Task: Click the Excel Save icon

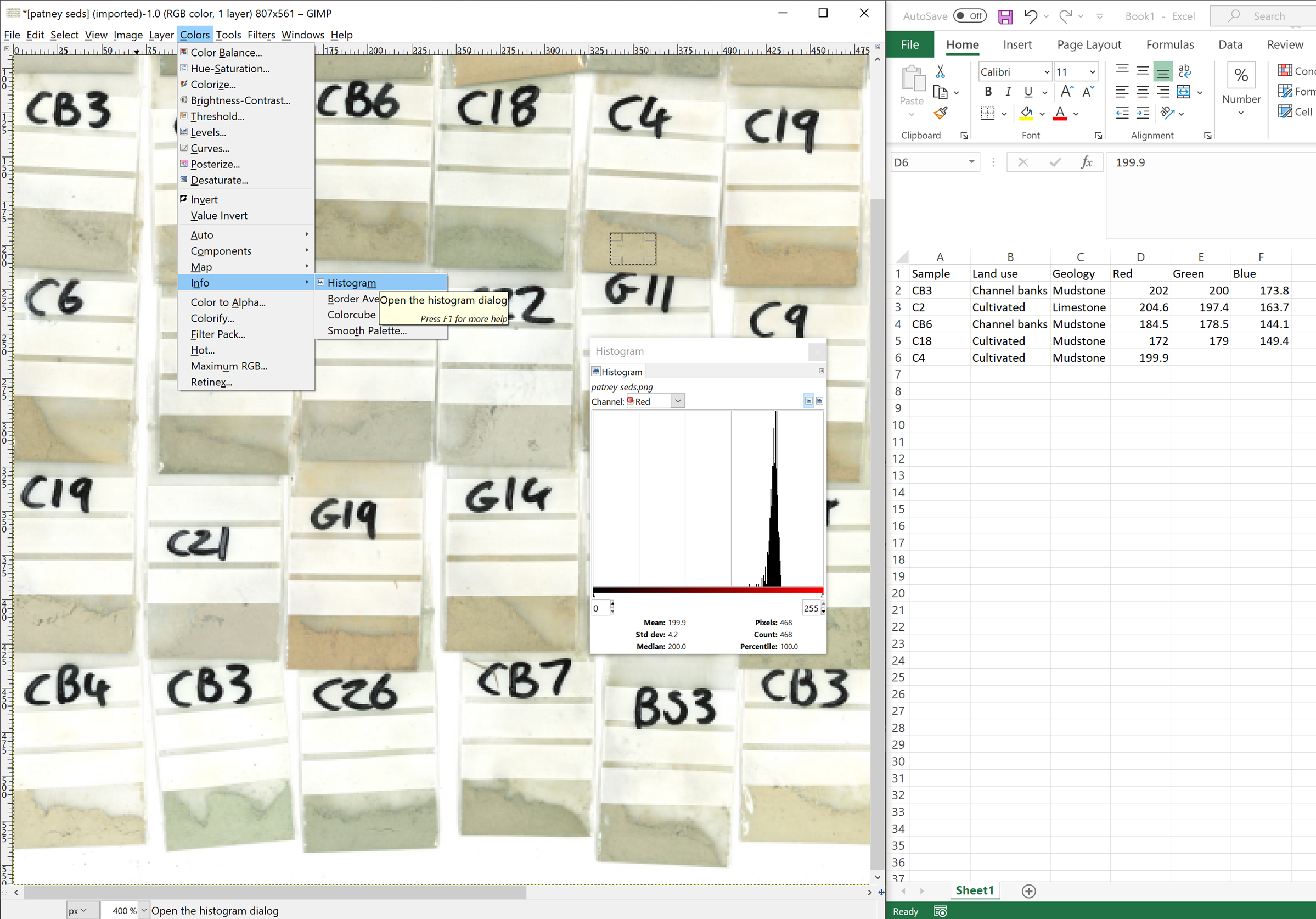Action: pos(1005,16)
